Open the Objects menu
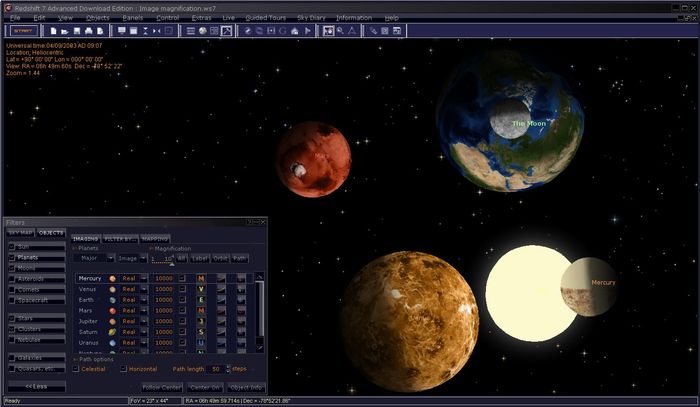The image size is (700, 407). pyautogui.click(x=97, y=18)
